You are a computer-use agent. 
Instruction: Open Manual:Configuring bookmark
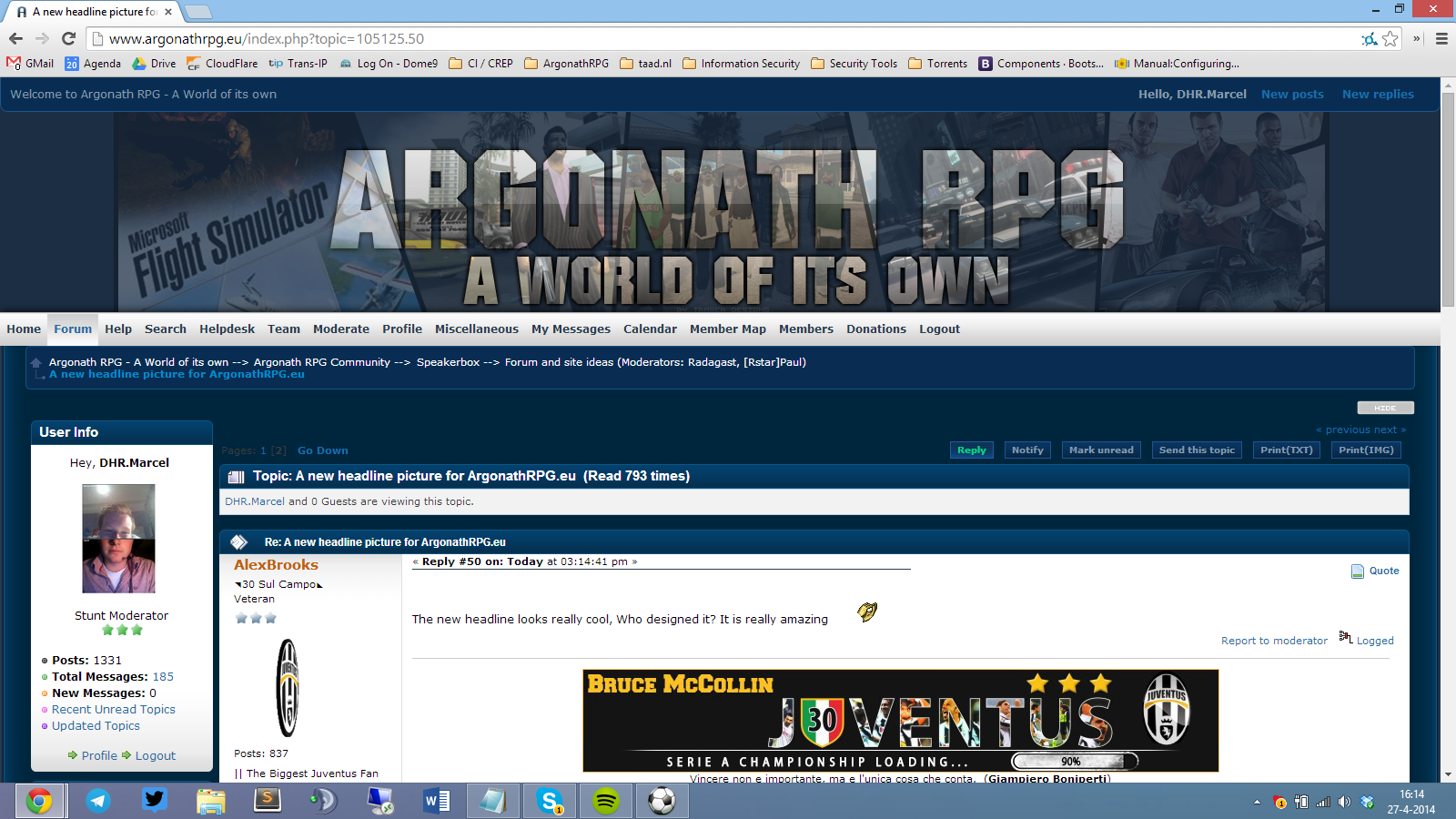pos(1177,64)
